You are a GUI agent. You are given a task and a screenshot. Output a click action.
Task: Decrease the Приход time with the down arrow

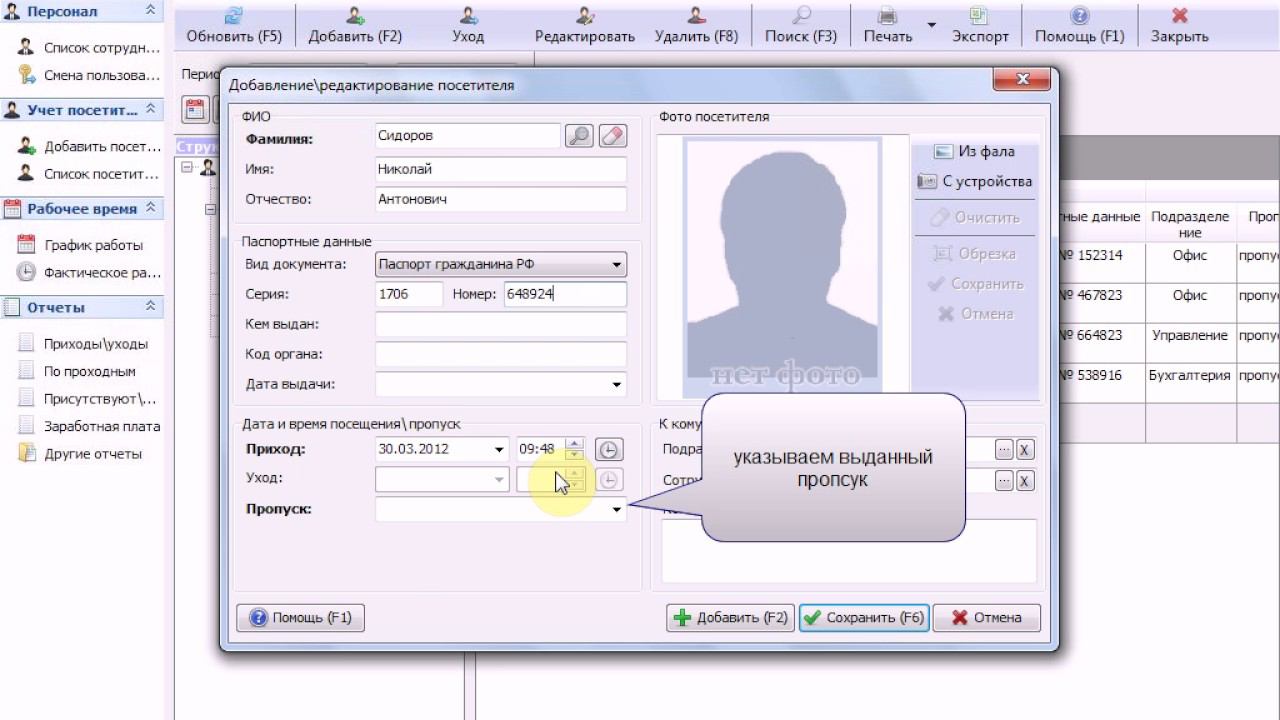point(574,455)
